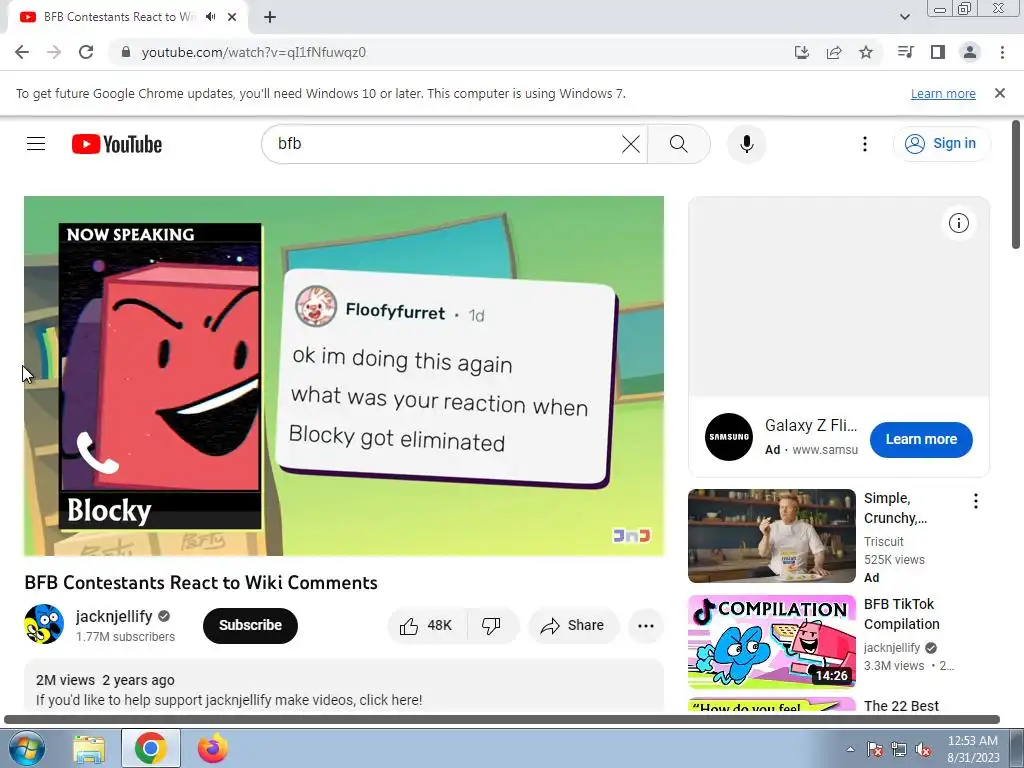Viewport: 1024px width, 768px height.
Task: Open Samsung advertiser logo
Action: coord(729,437)
